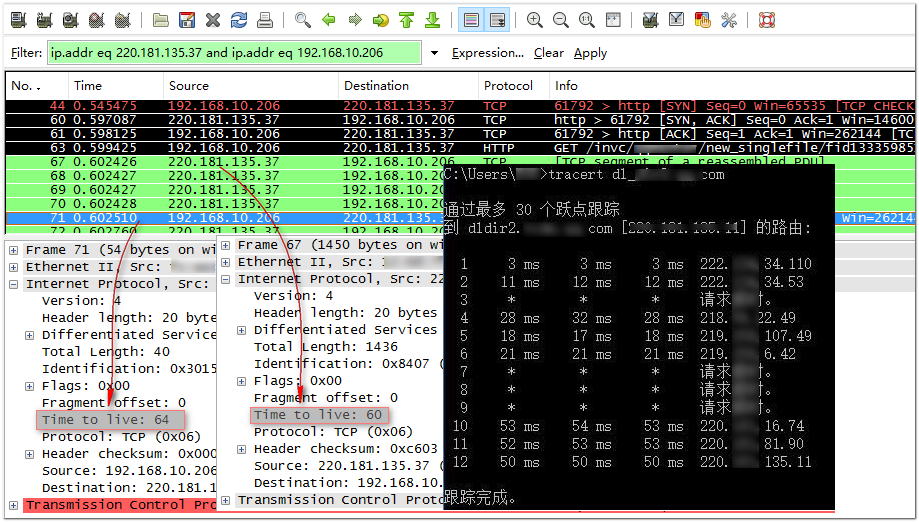Clear the display filter
Image resolution: width=919 pixels, height=522 pixels.
tap(549, 53)
